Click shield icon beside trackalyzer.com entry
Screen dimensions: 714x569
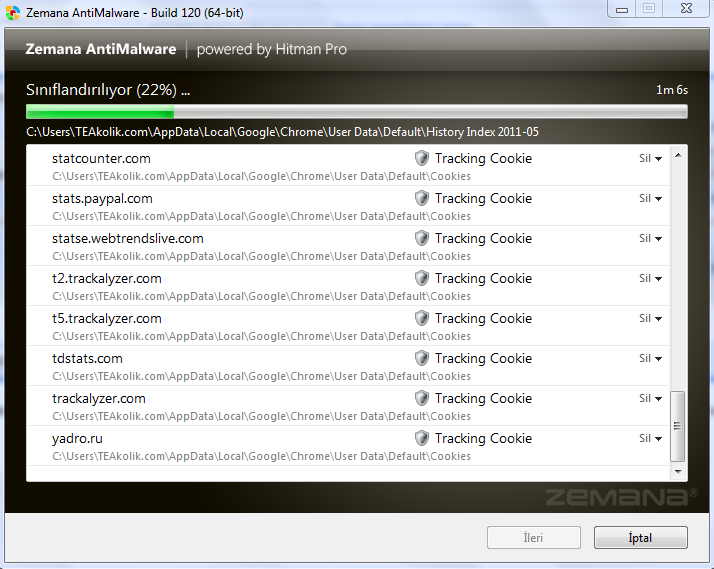click(422, 399)
